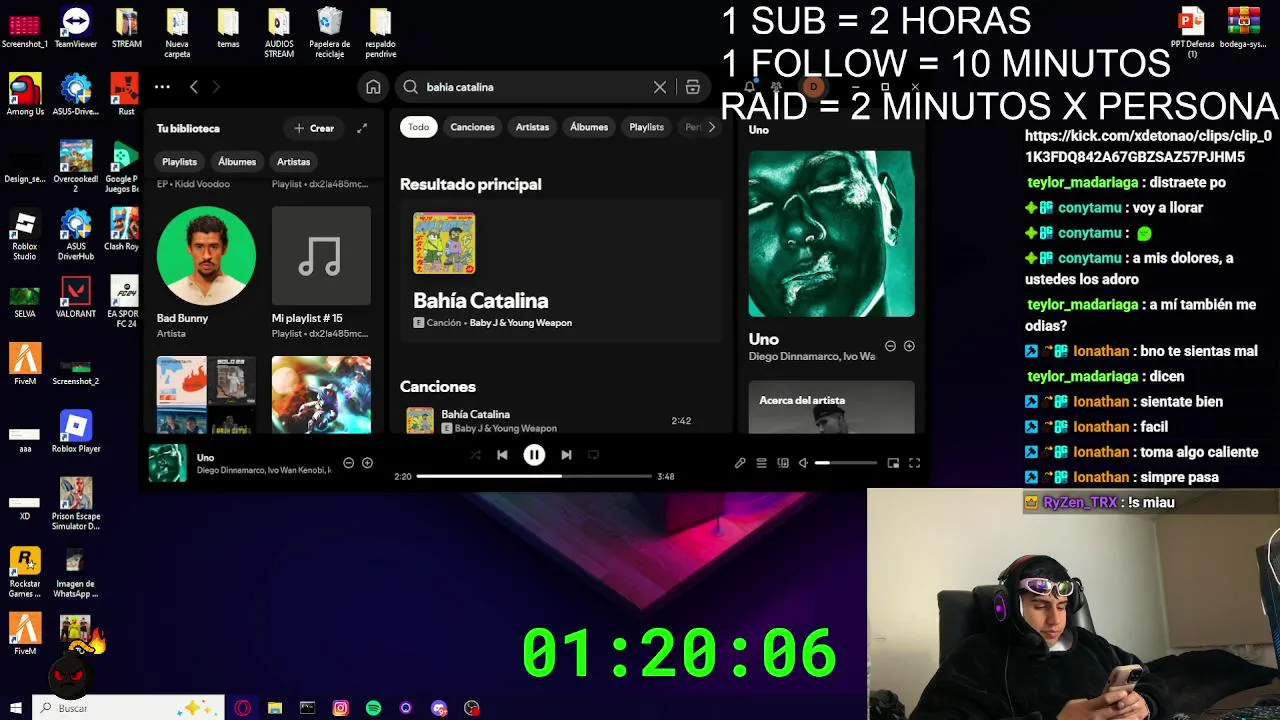Enter Spotify full screen mode
1280x720 pixels.
tap(914, 463)
